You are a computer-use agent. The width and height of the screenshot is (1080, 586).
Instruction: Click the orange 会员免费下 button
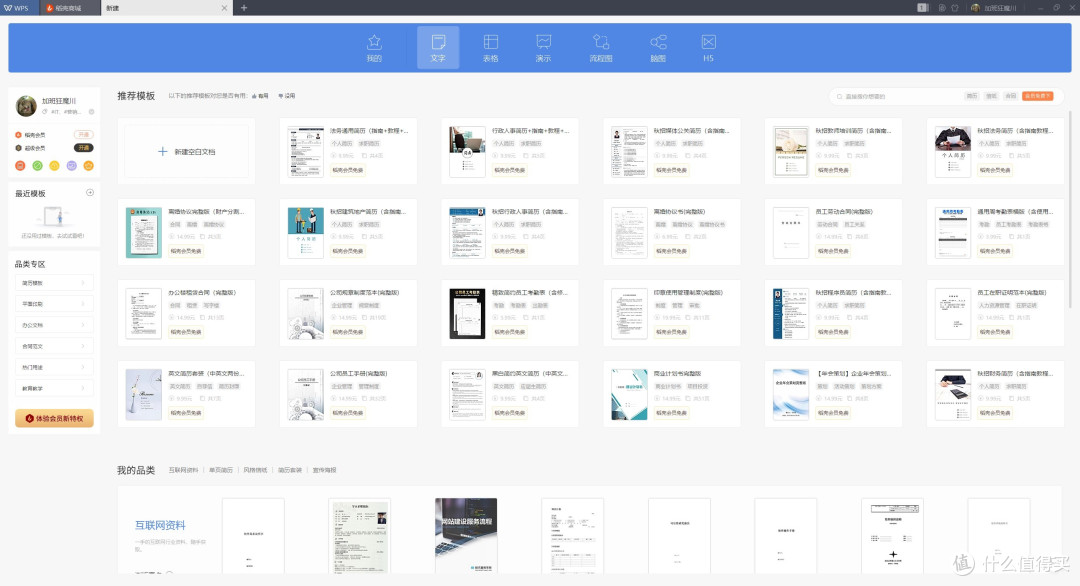pyautogui.click(x=1037, y=96)
